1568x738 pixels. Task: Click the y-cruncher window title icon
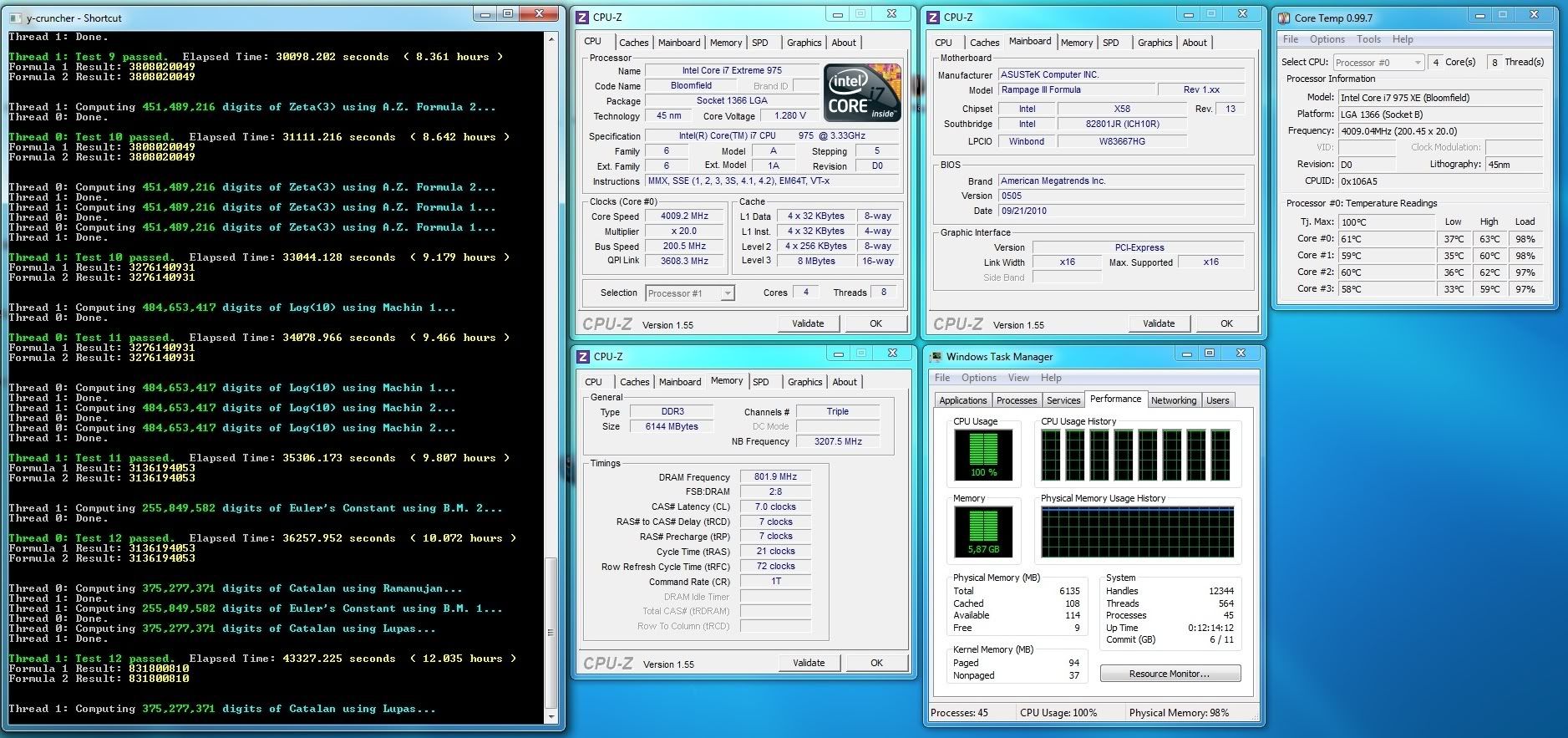click(16, 18)
